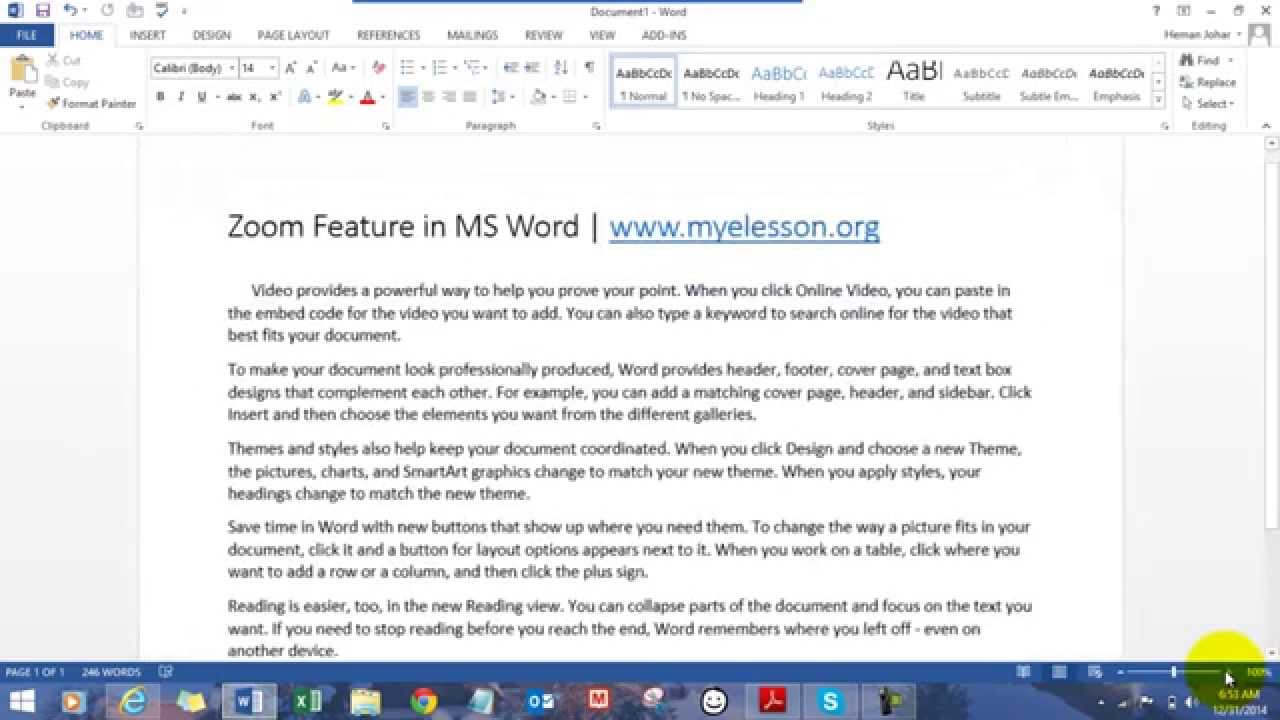1280x720 pixels.
Task: Toggle underline formatting
Action: (202, 97)
